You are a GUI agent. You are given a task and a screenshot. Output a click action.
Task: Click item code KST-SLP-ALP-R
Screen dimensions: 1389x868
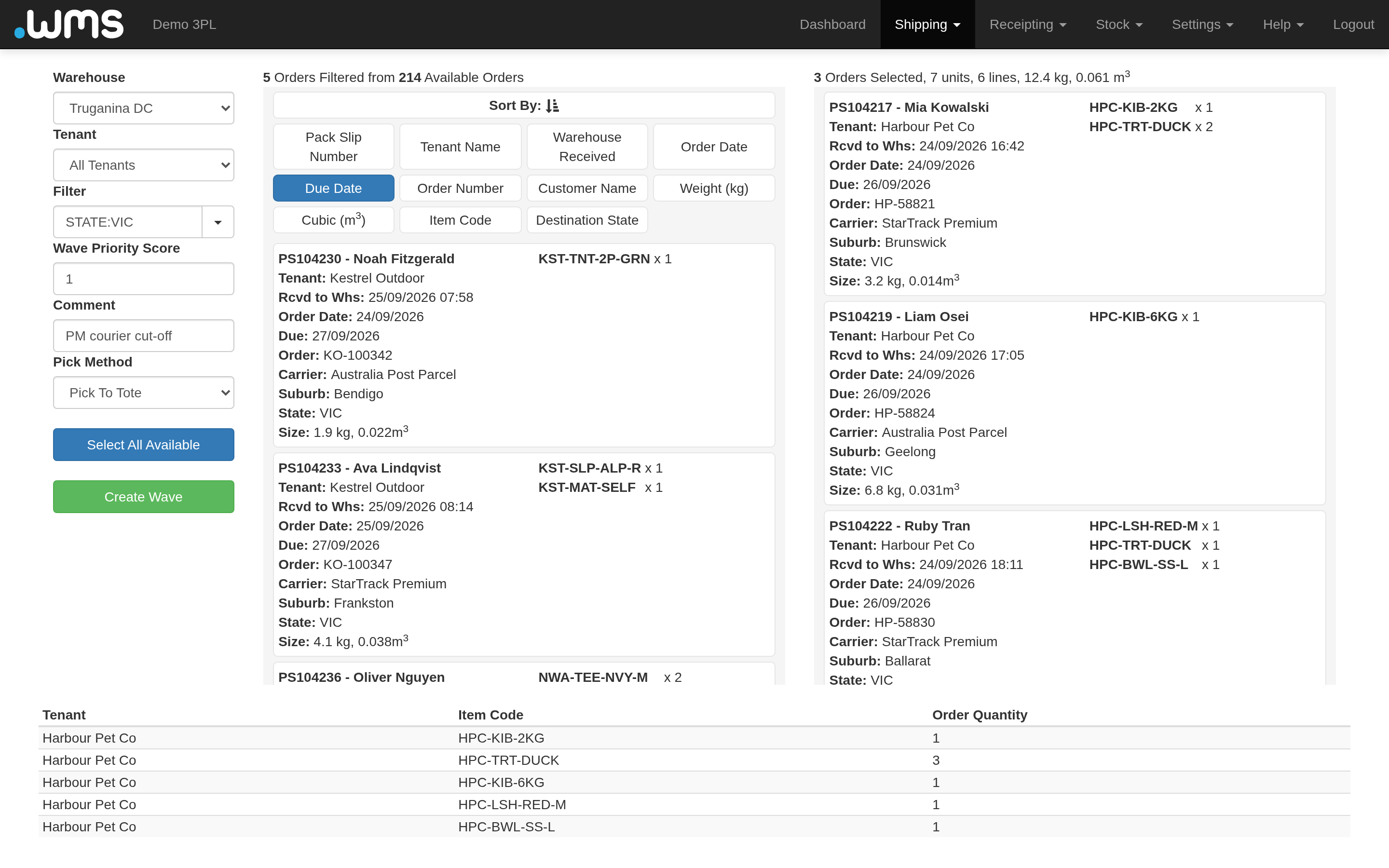tap(589, 468)
